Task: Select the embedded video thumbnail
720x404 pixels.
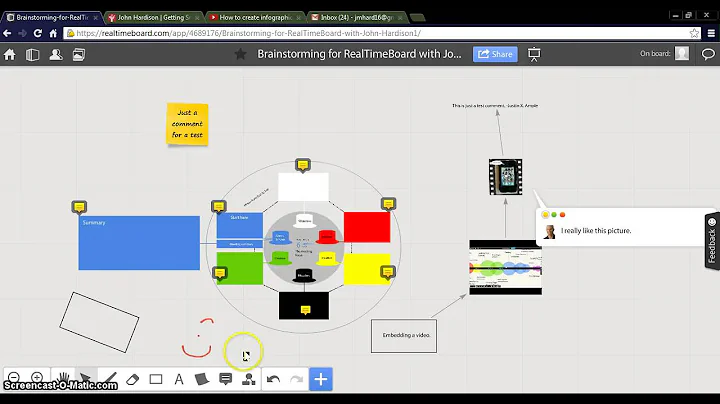Action: [506, 267]
